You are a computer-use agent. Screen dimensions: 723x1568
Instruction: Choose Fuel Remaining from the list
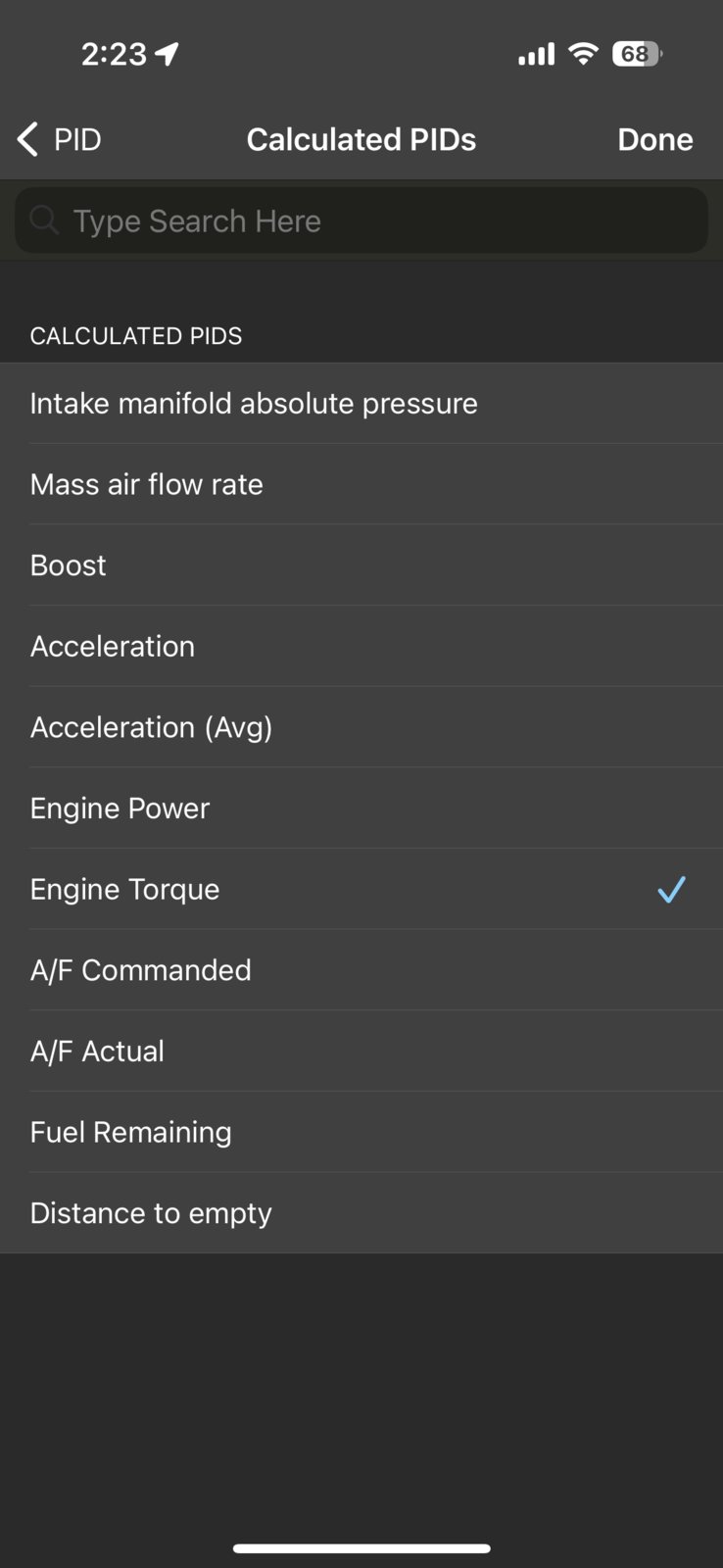(x=361, y=1132)
